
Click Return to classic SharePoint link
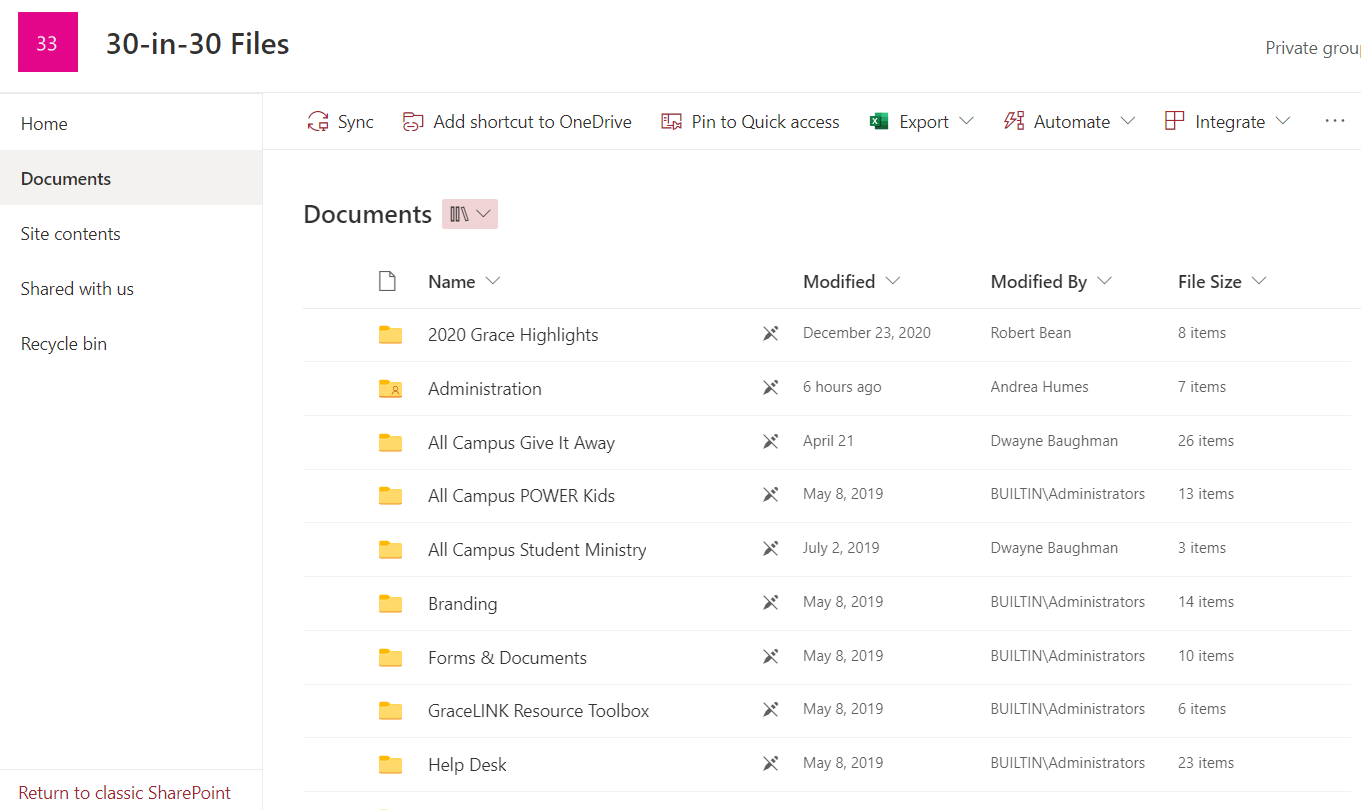pyautogui.click(x=125, y=793)
